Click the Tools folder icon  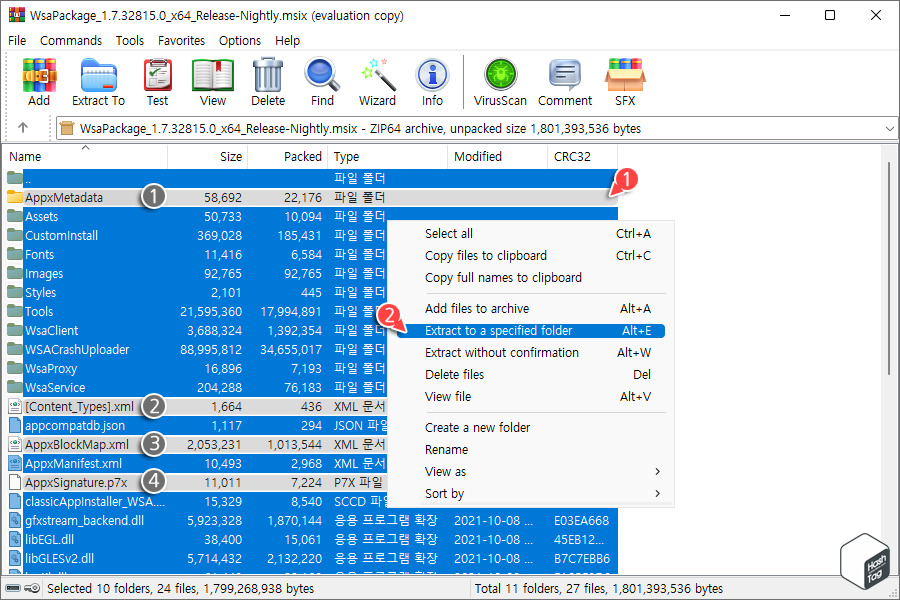point(15,311)
